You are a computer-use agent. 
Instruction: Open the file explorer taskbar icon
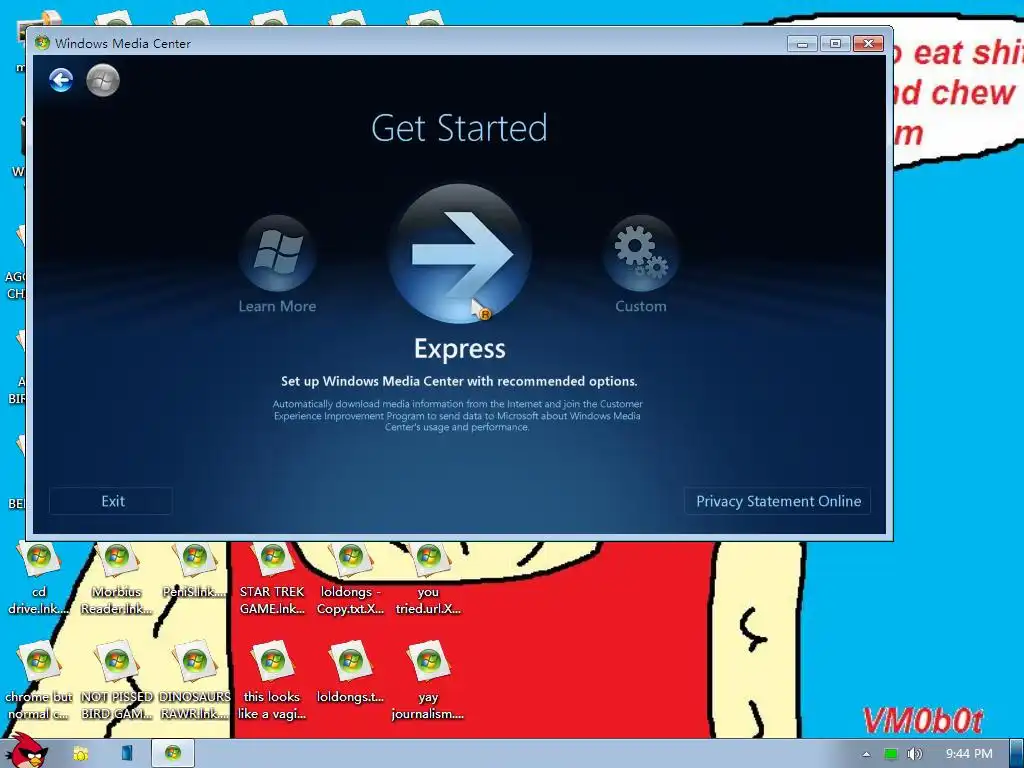[80, 753]
